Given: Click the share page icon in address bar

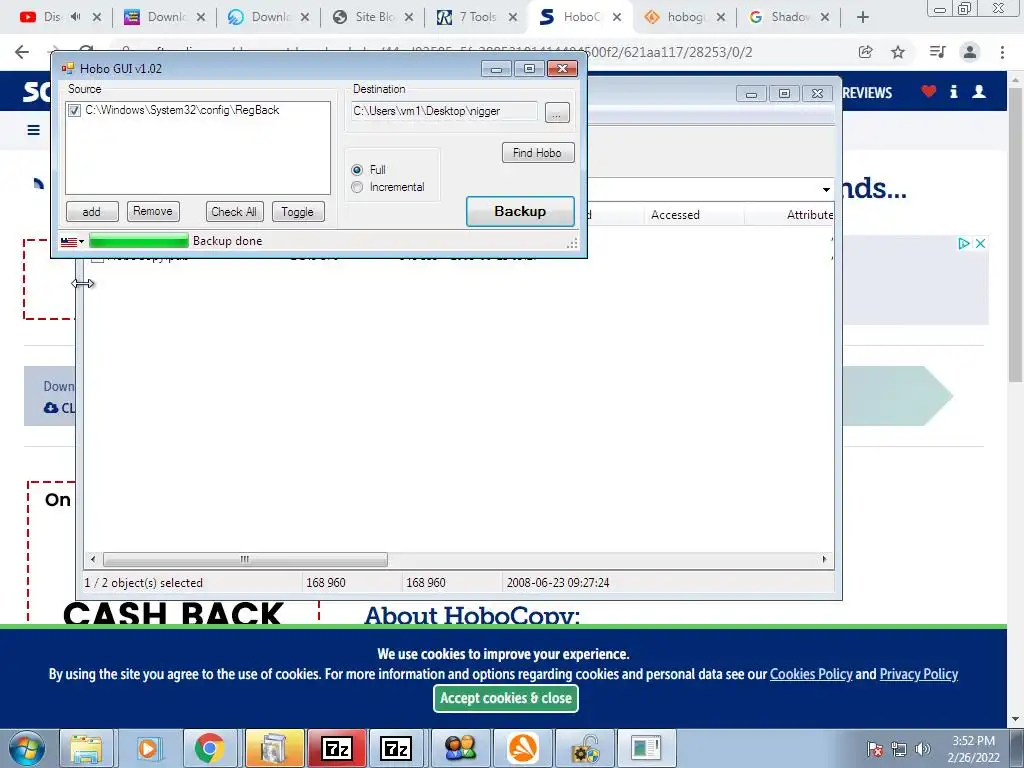Looking at the screenshot, I should coord(866,52).
